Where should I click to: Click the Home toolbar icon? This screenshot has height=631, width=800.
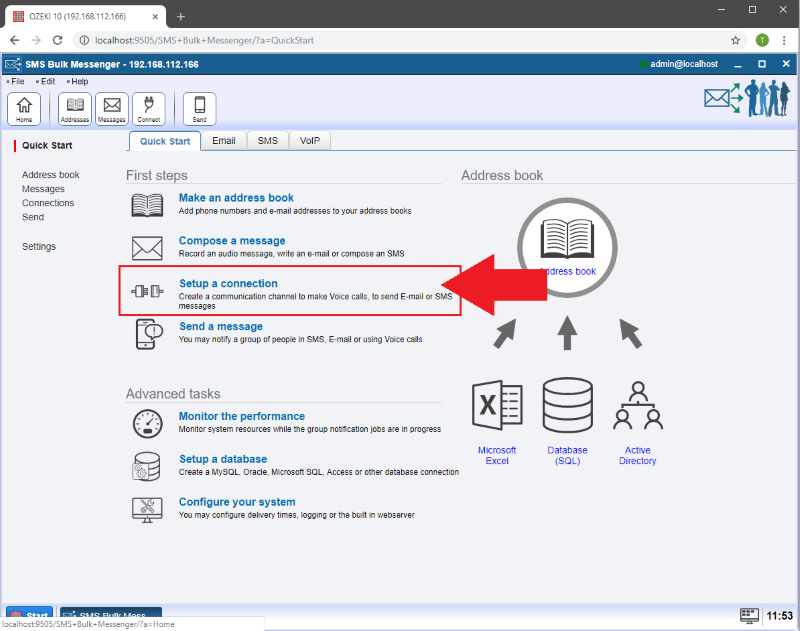(24, 107)
